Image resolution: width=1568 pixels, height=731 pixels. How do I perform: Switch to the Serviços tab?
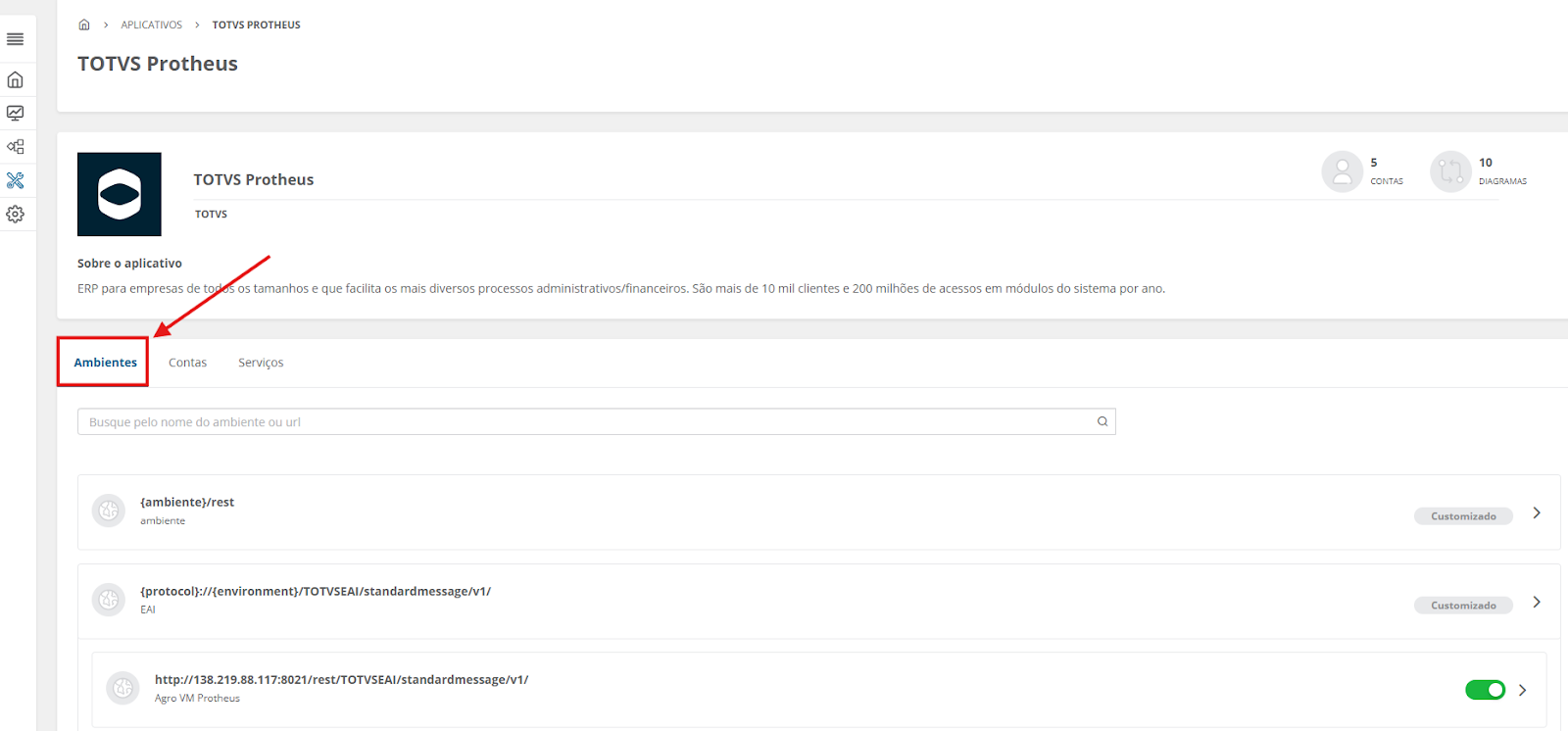tap(261, 363)
